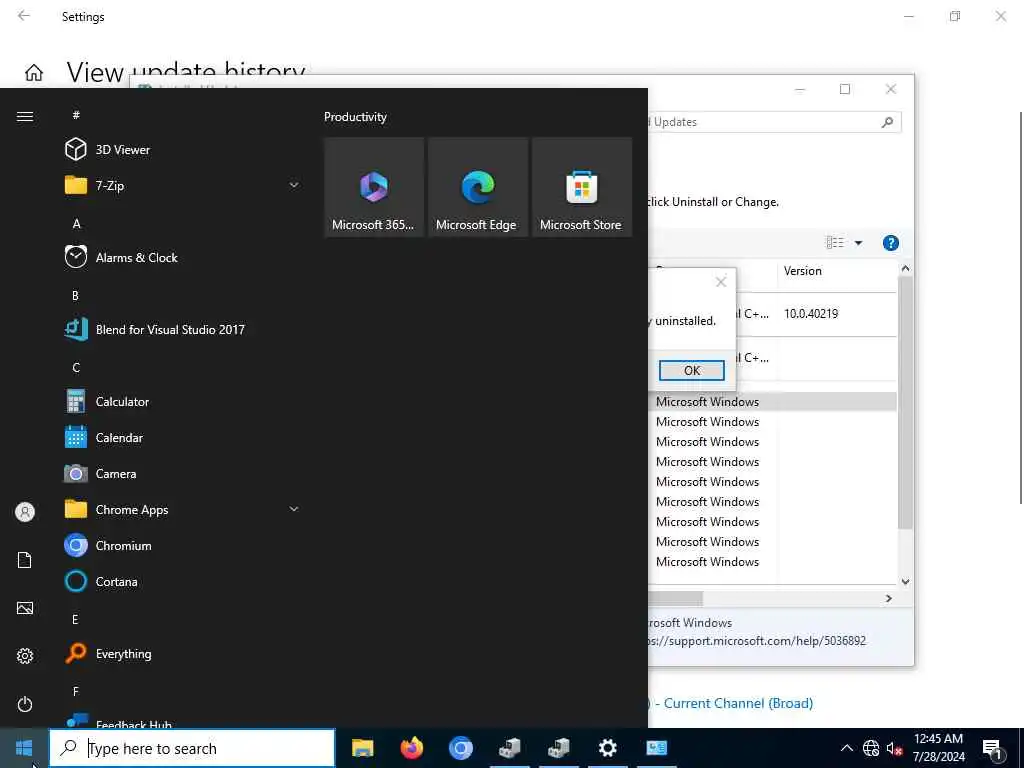
Task: Open Cortana
Action: pyautogui.click(x=182, y=581)
